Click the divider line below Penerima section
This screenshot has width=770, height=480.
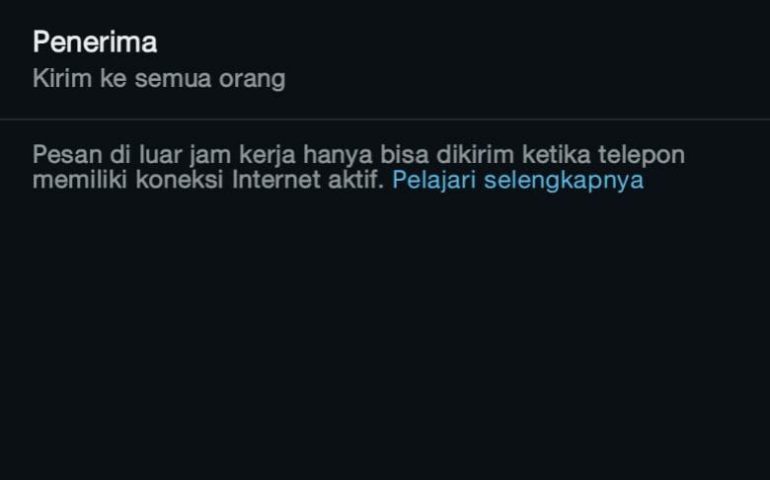(x=385, y=119)
